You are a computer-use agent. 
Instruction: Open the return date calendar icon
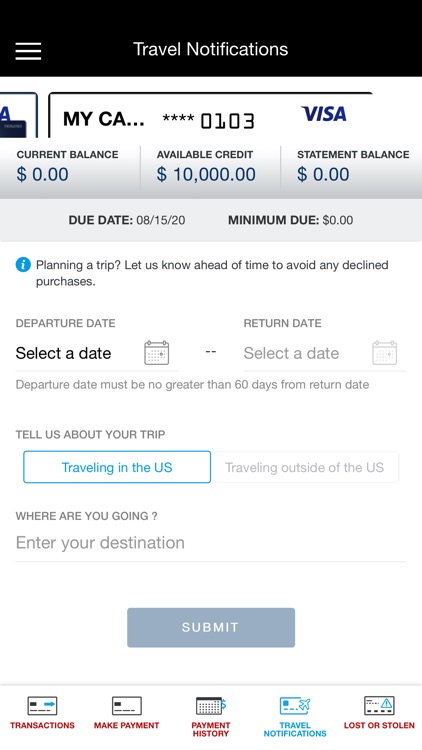coord(384,353)
